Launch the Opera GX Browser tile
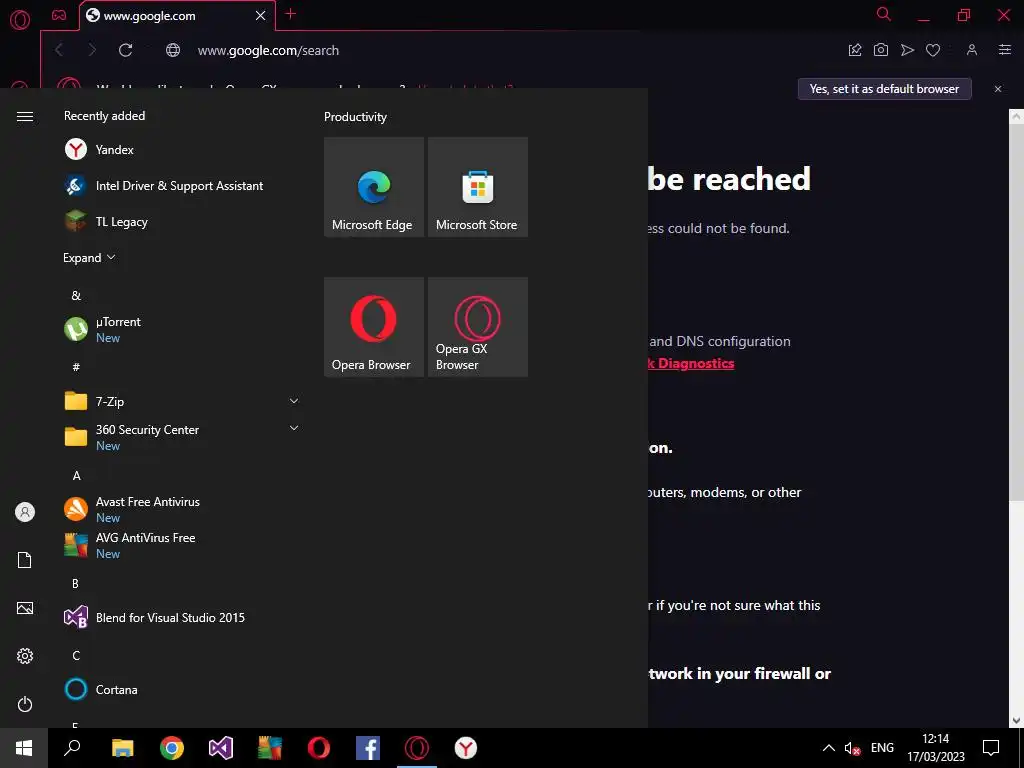The image size is (1024, 768). tap(477, 327)
